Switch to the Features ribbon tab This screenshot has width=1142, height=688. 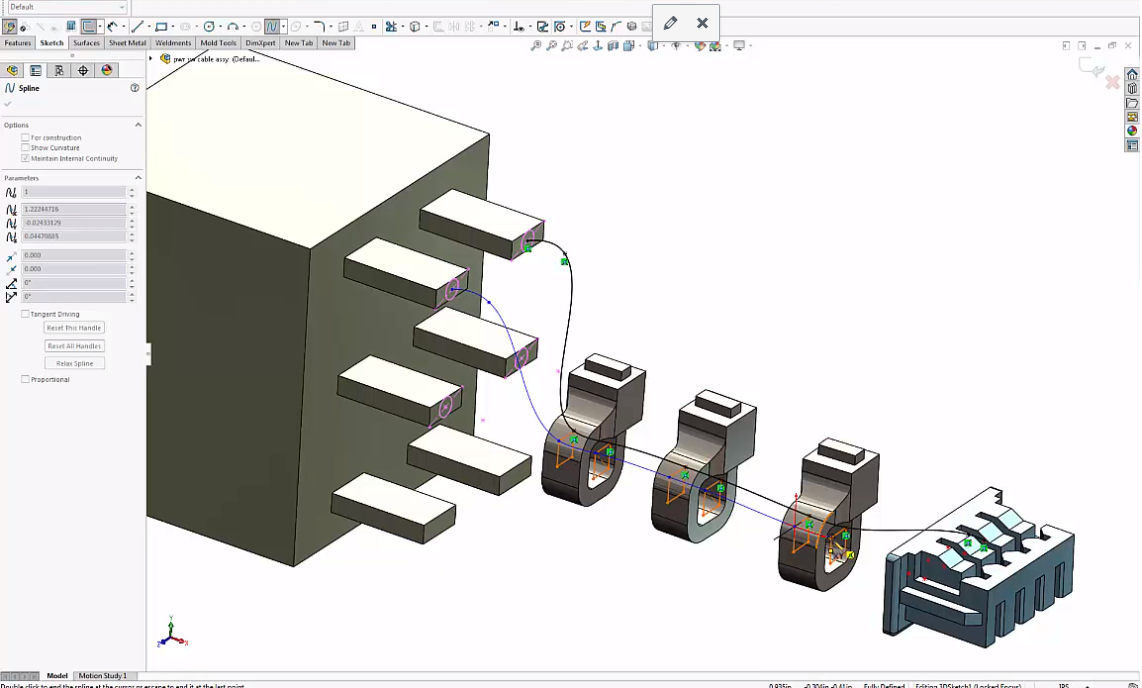coord(17,43)
